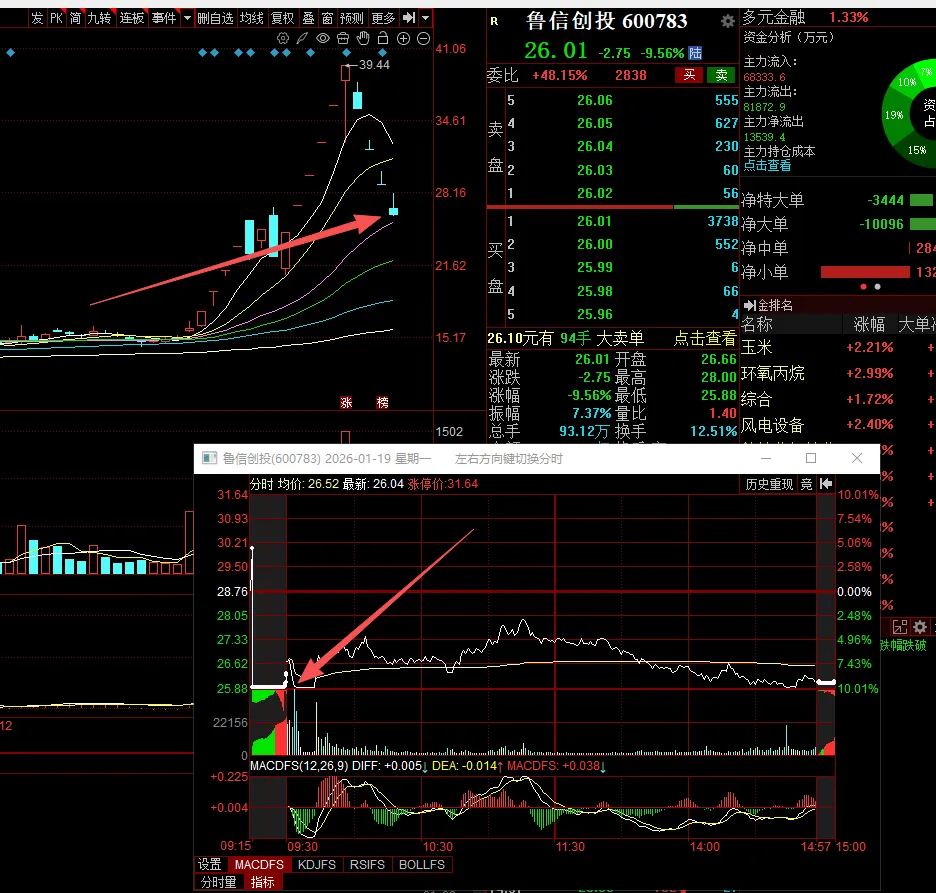Screen dimensions: 936x893
Task: Click the PK compare toolbar button
Action: [57, 19]
